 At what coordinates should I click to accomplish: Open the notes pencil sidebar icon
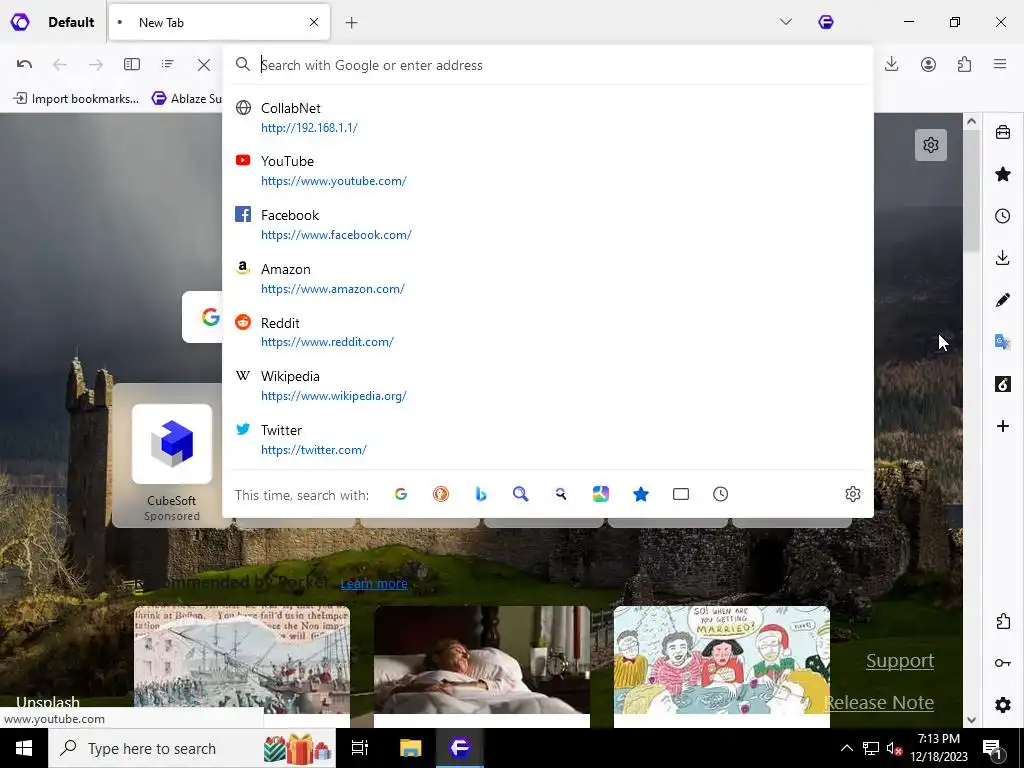click(1002, 300)
